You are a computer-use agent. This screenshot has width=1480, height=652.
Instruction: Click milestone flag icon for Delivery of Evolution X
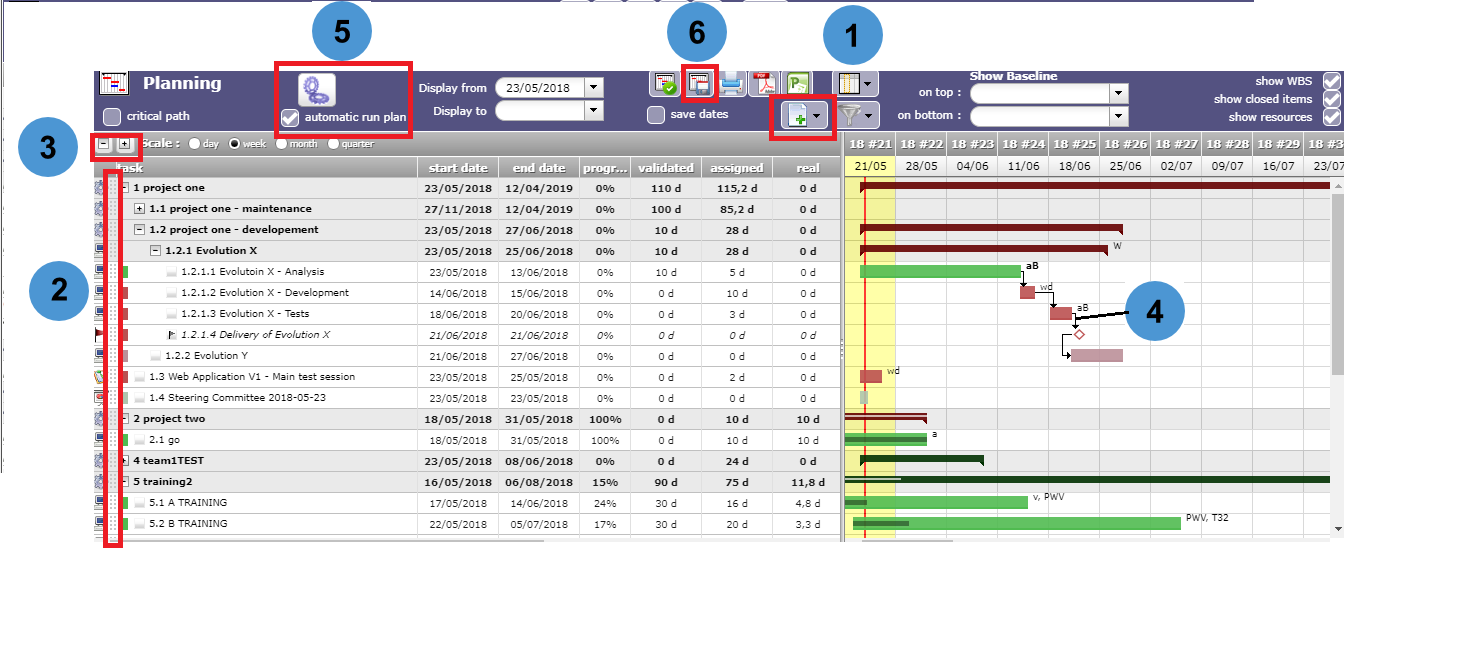(100, 335)
